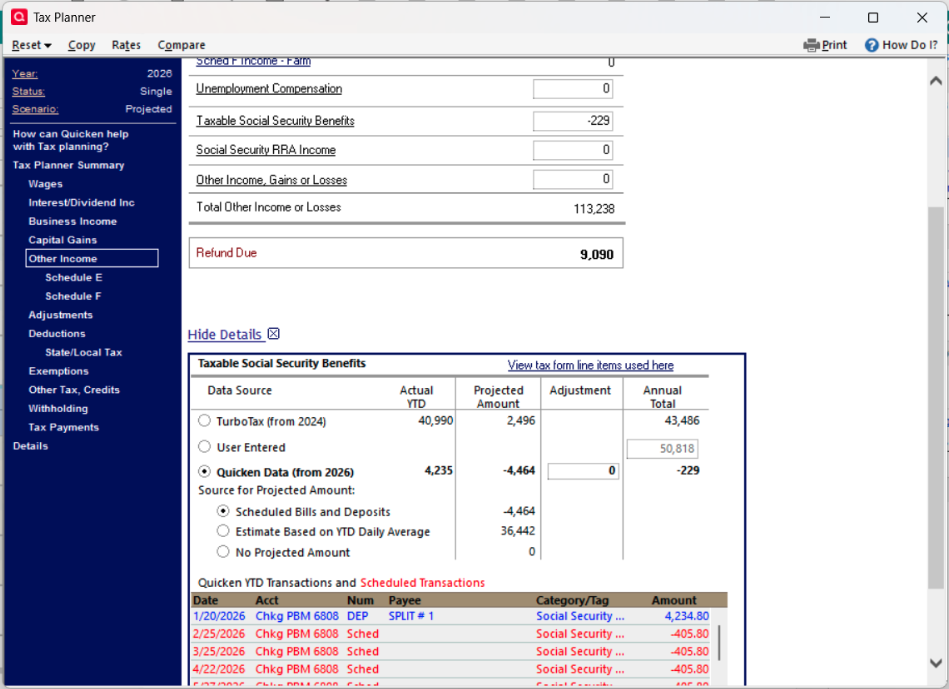Select the TurboTax (from 2024) radio button

(x=205, y=420)
